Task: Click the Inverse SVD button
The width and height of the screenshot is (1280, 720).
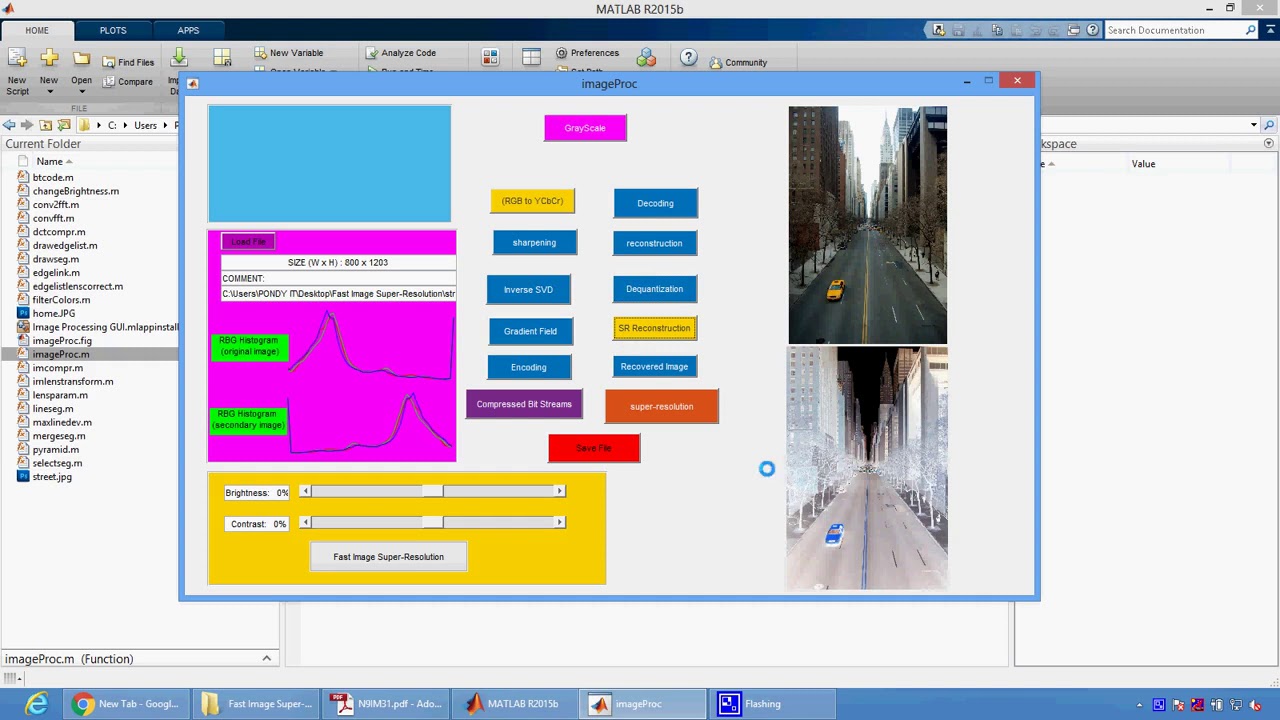Action: [528, 290]
